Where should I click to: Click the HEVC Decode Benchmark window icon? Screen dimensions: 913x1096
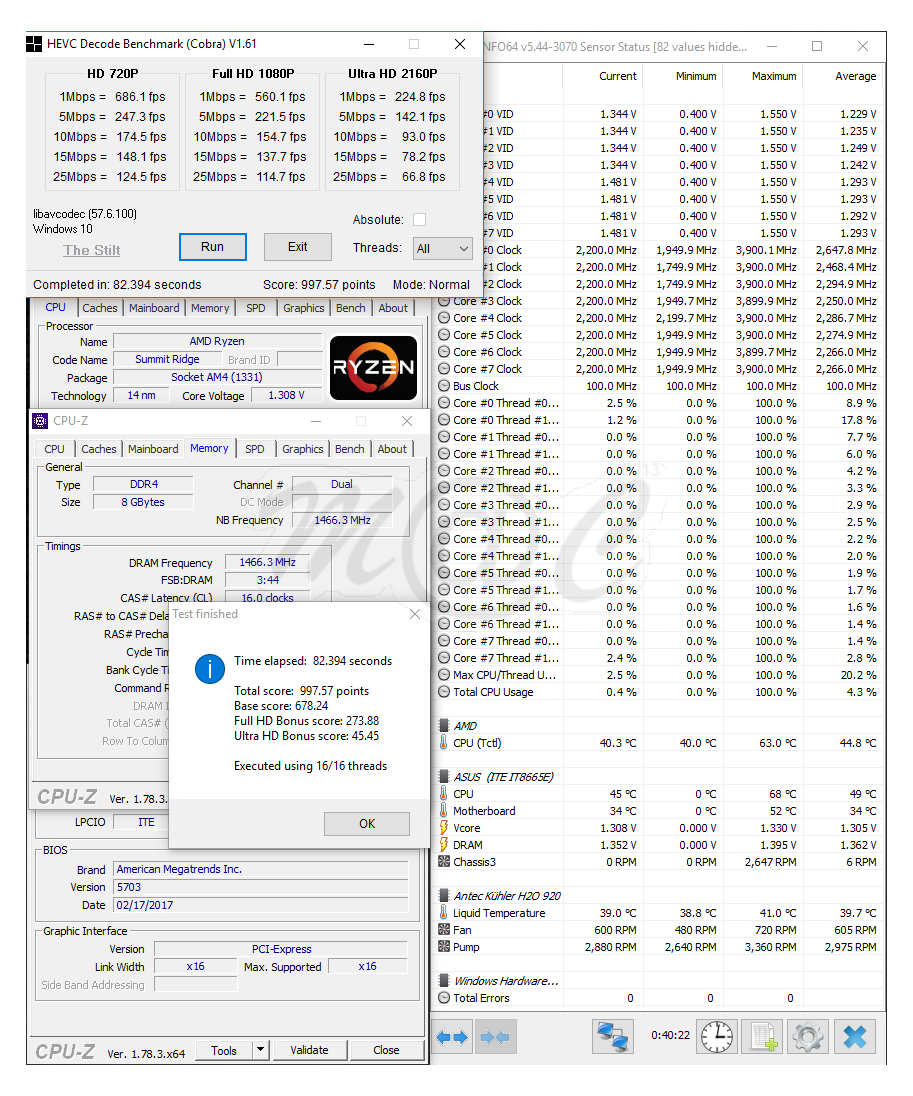[34, 44]
